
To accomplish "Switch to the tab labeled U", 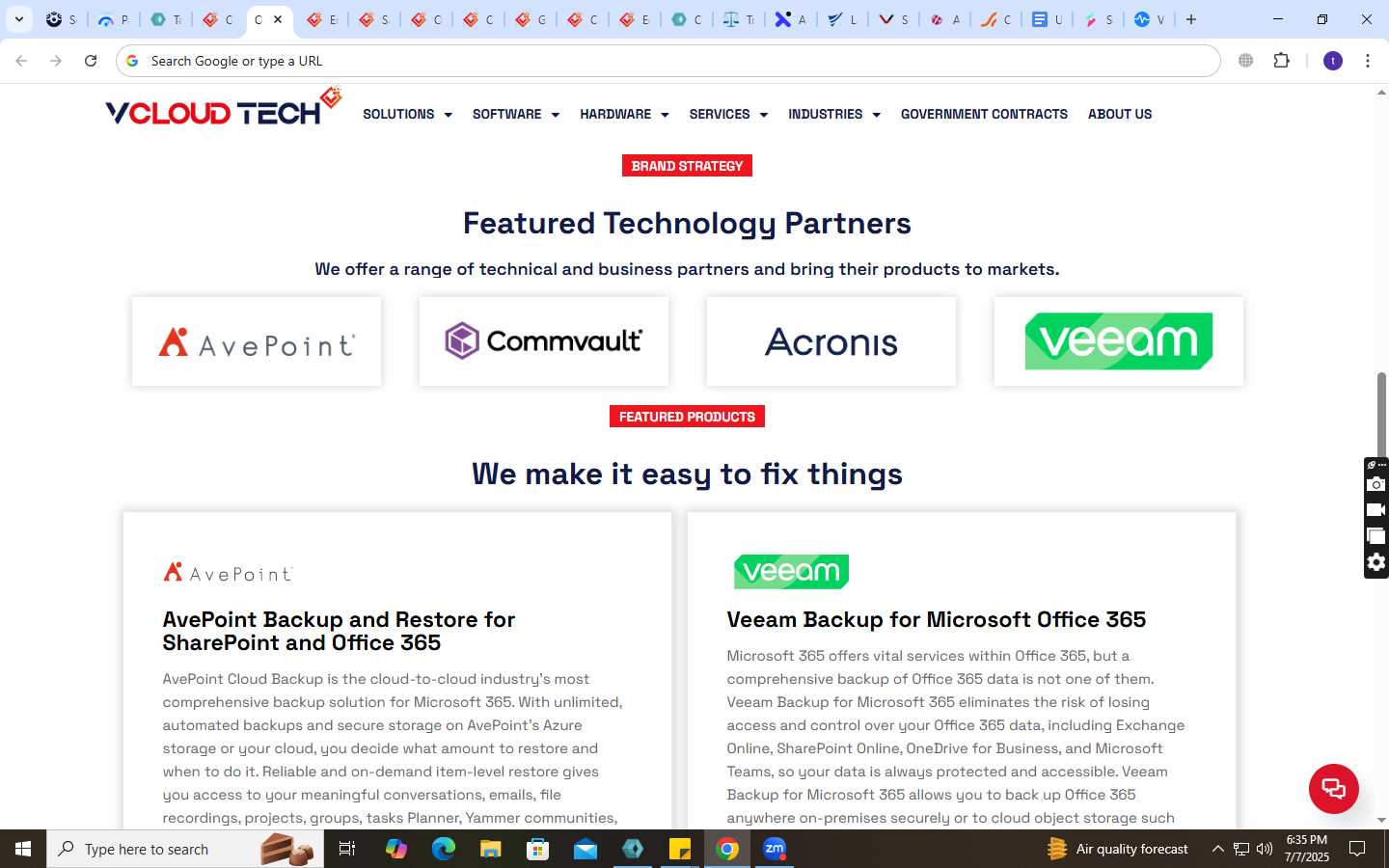I will (x=1047, y=19).
